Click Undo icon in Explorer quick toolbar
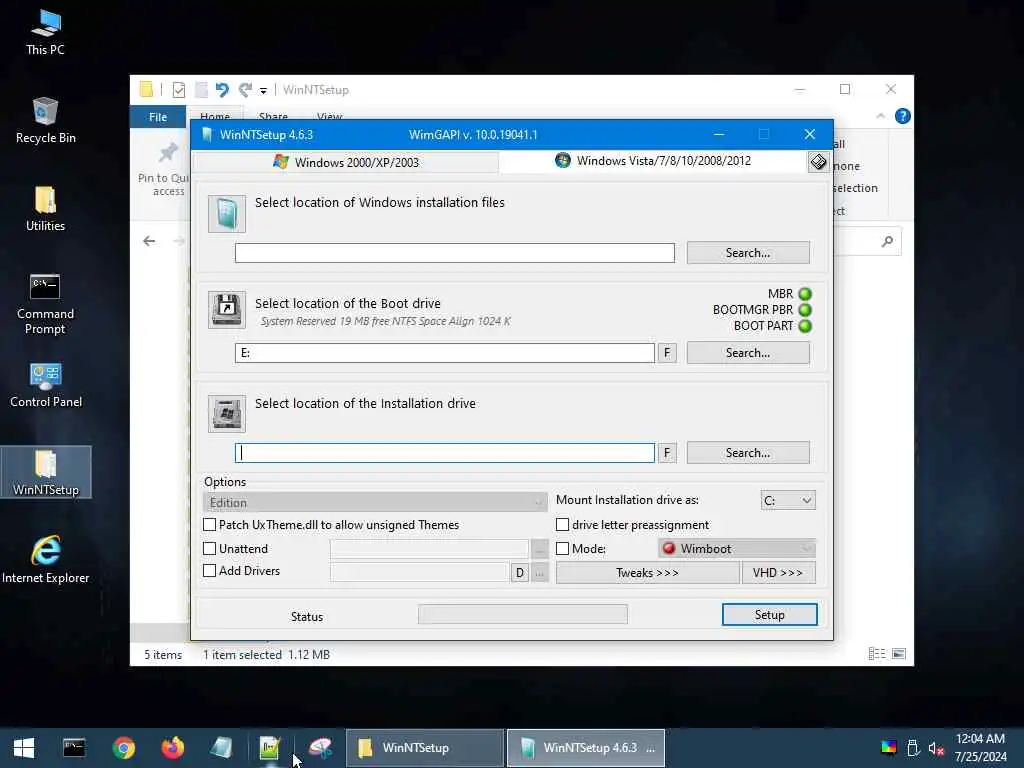Viewport: 1024px width, 768px height. [x=222, y=89]
